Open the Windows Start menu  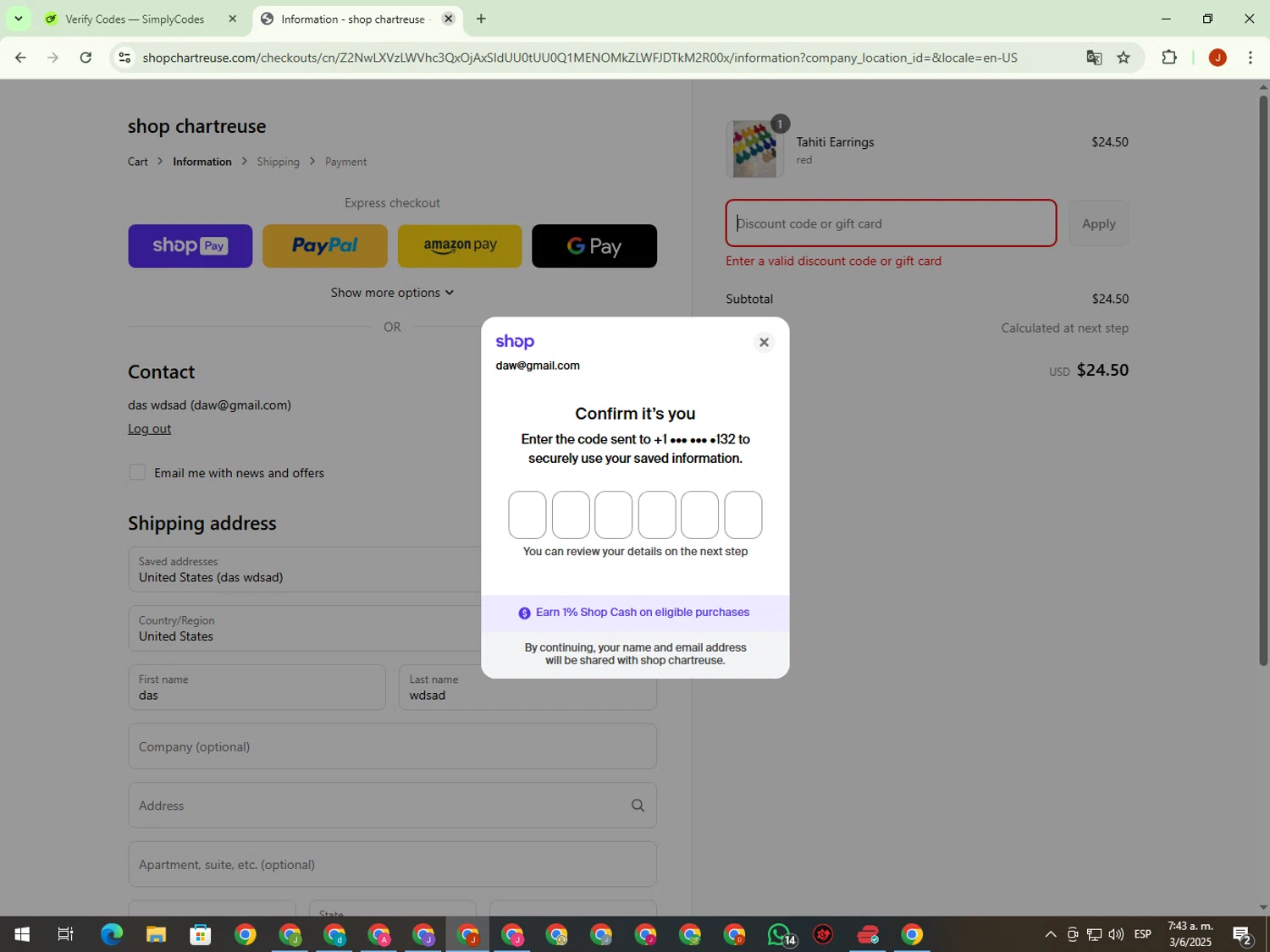click(x=22, y=934)
